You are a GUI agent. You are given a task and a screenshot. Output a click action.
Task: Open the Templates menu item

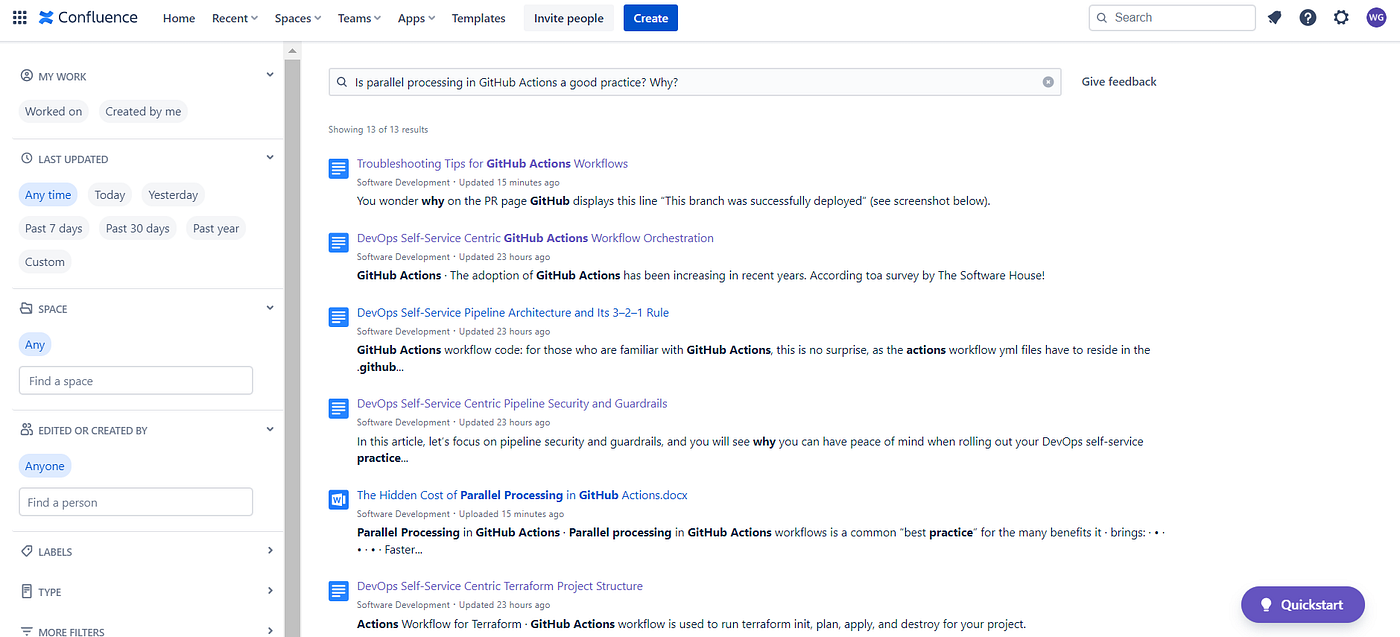click(x=478, y=17)
